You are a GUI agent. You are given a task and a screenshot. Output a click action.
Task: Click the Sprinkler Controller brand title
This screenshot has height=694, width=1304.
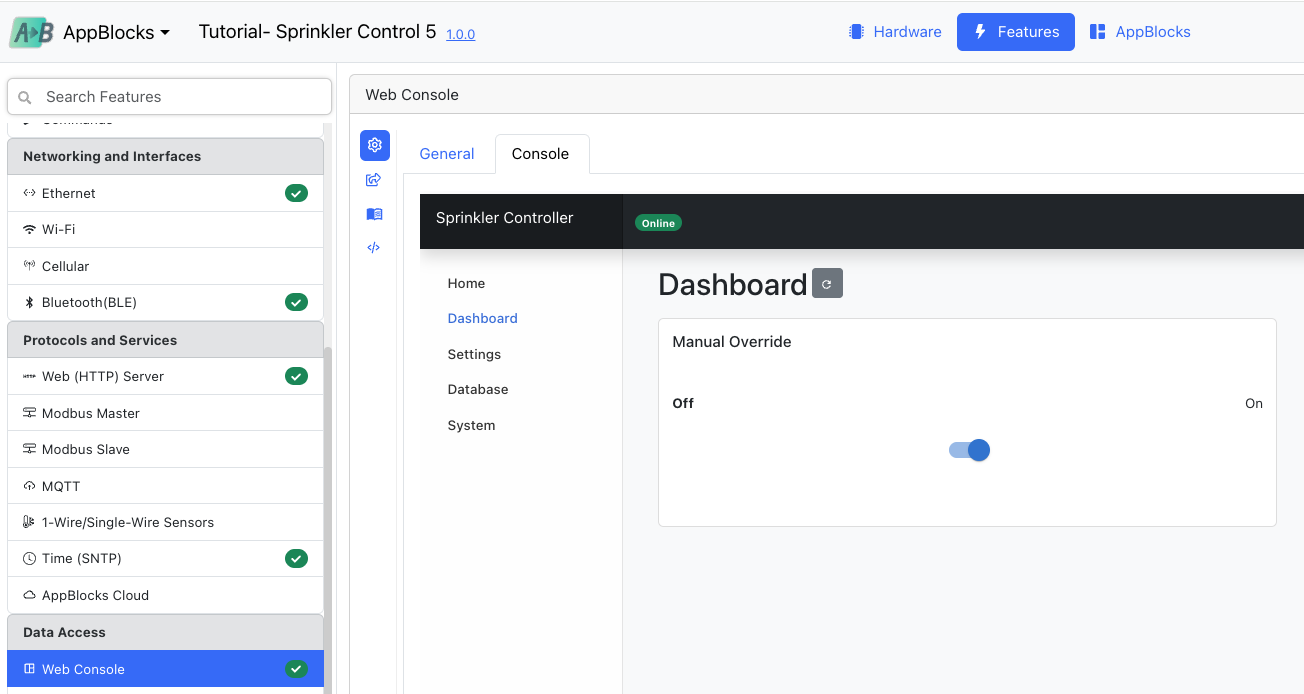(504, 218)
